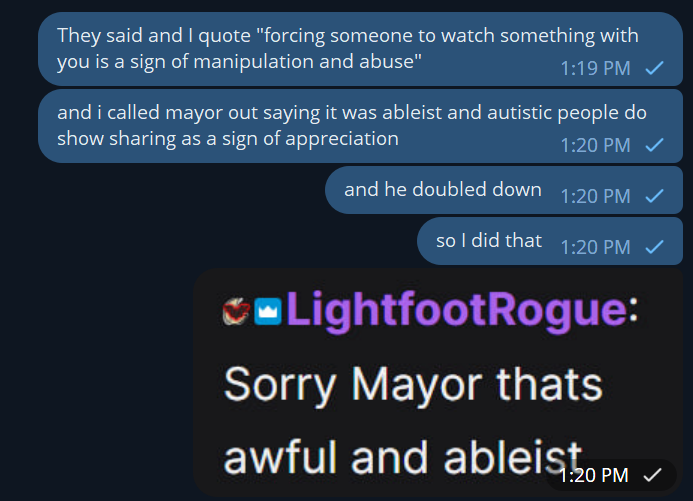Click timestamp on 'and he doubled down'
The width and height of the screenshot is (693, 501).
(595, 196)
